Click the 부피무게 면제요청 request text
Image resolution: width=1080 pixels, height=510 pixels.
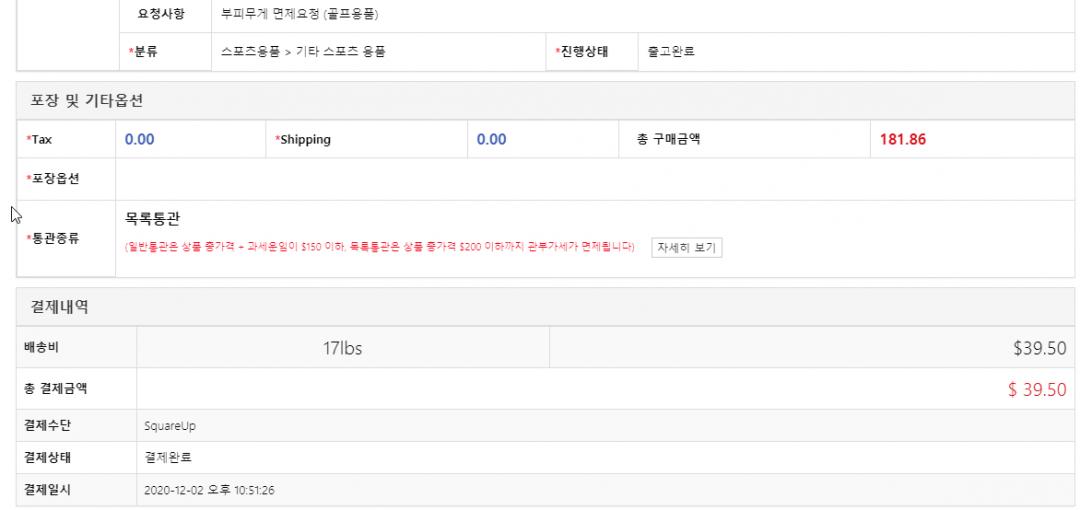click(x=299, y=15)
